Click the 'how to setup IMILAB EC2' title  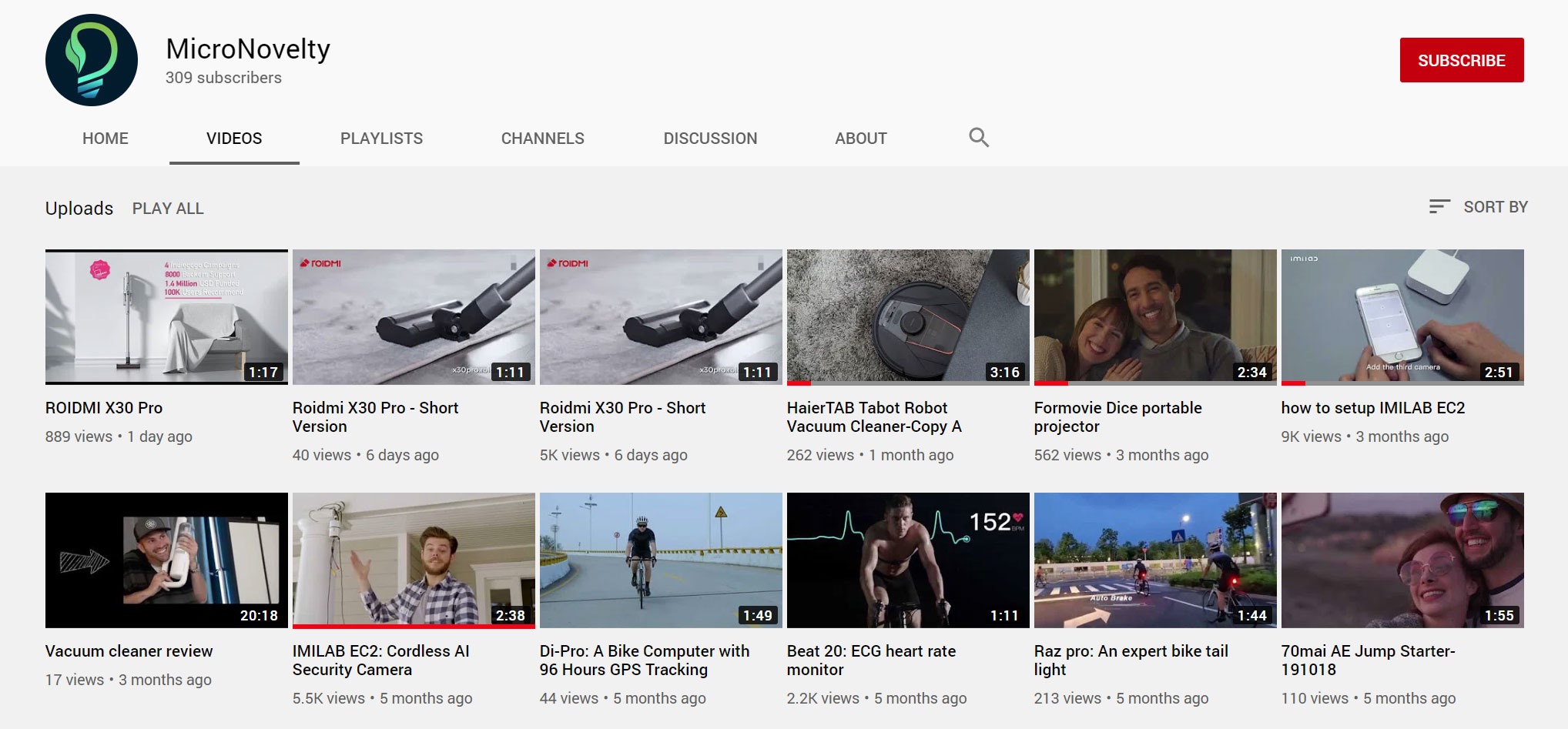point(1373,408)
